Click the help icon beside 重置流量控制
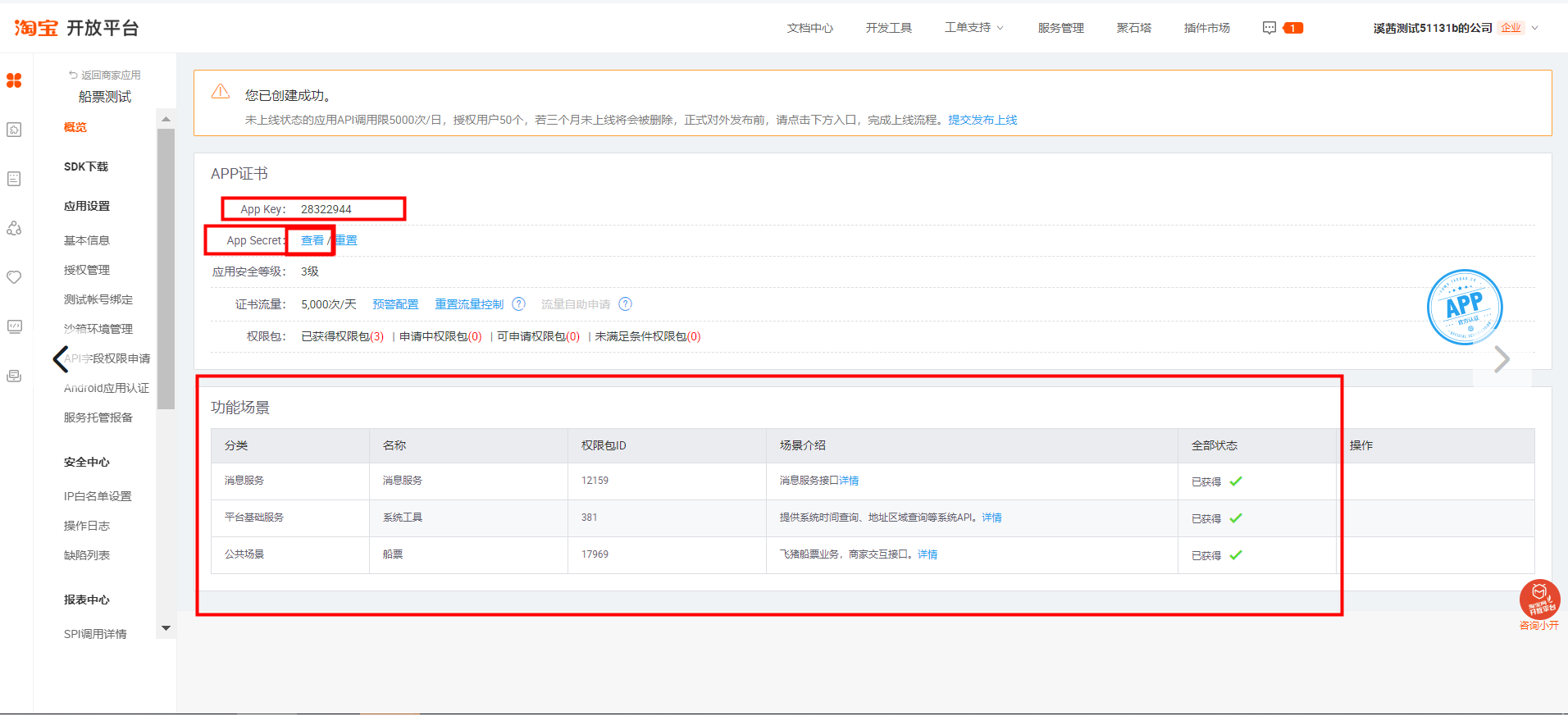Image resolution: width=1568 pixels, height=716 pixels. coord(518,304)
